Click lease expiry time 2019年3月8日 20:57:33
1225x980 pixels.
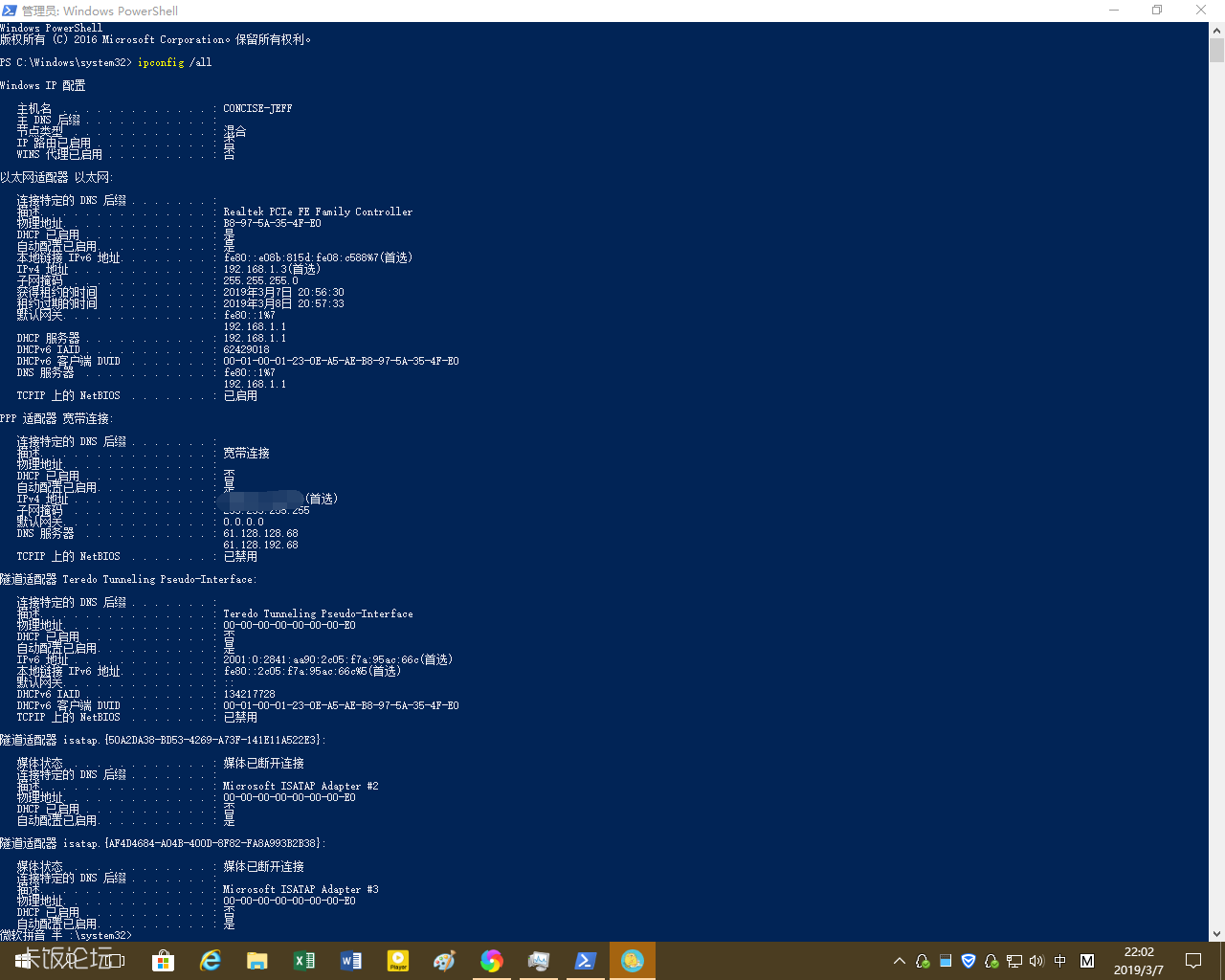[283, 303]
